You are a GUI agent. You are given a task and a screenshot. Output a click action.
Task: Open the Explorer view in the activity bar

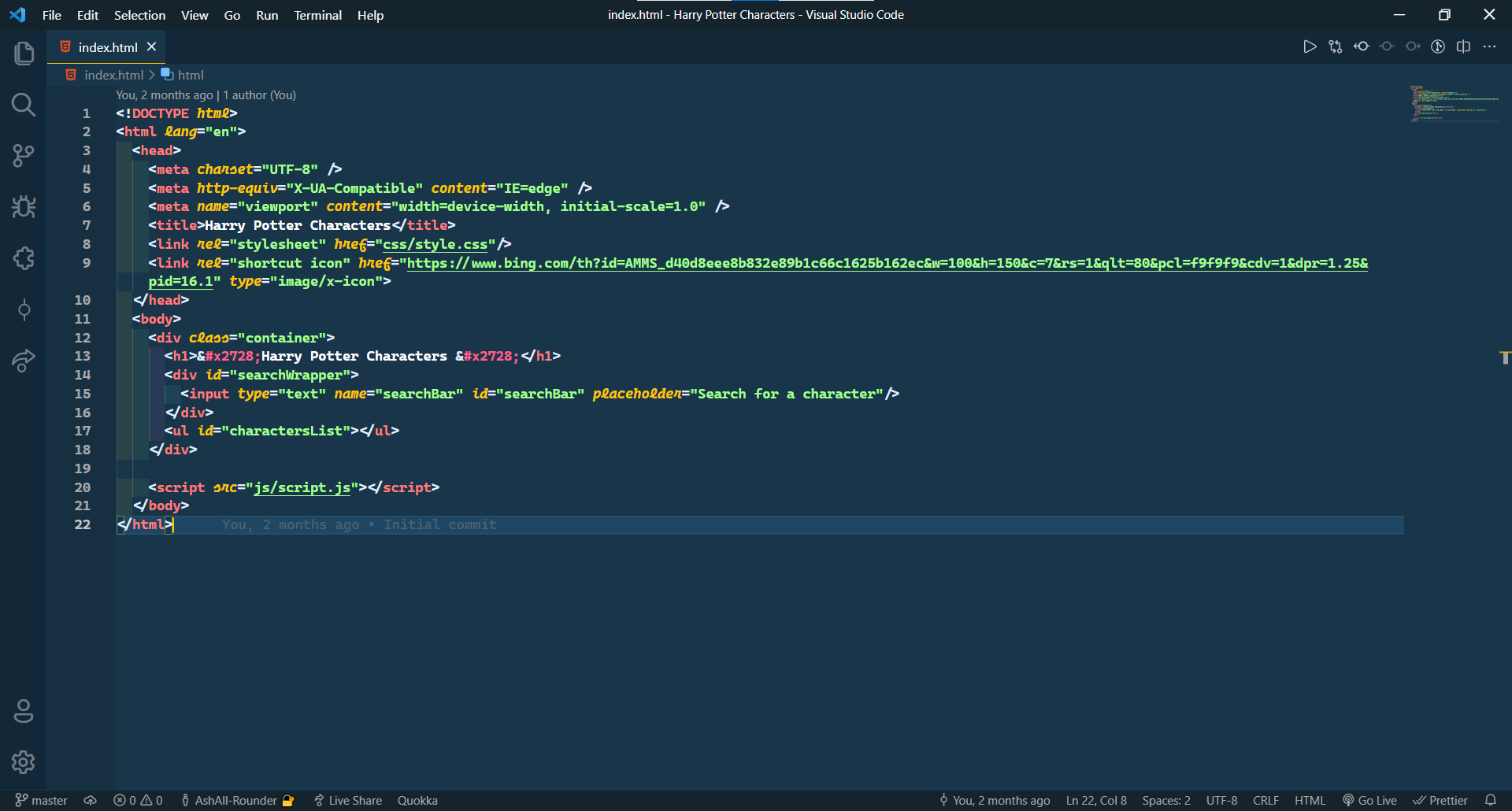tap(24, 54)
